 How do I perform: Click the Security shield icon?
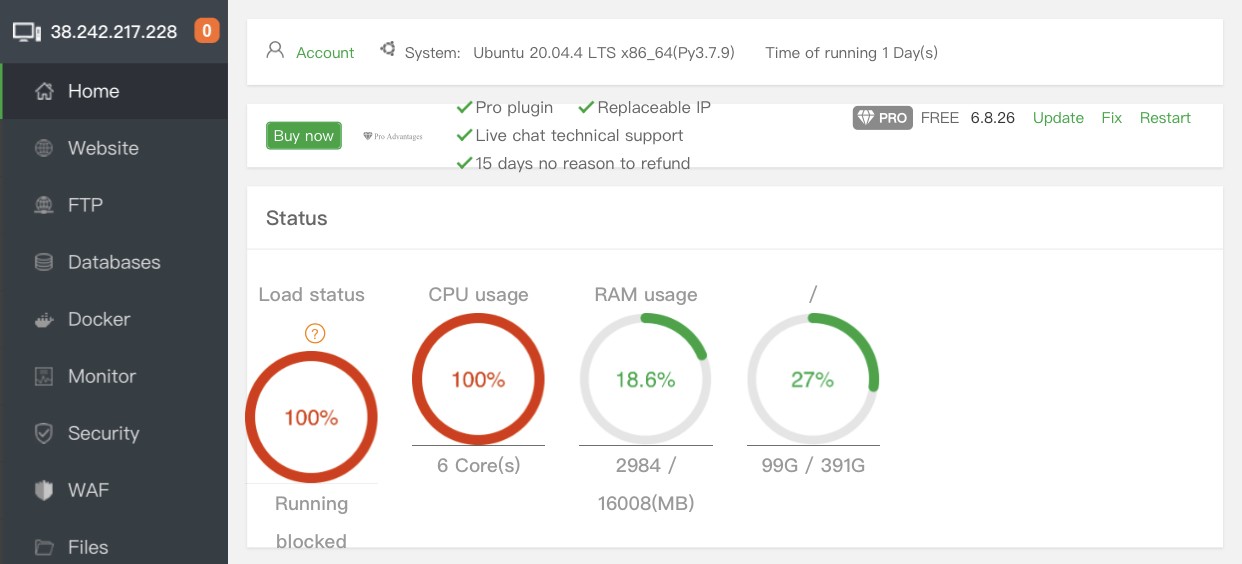click(44, 434)
